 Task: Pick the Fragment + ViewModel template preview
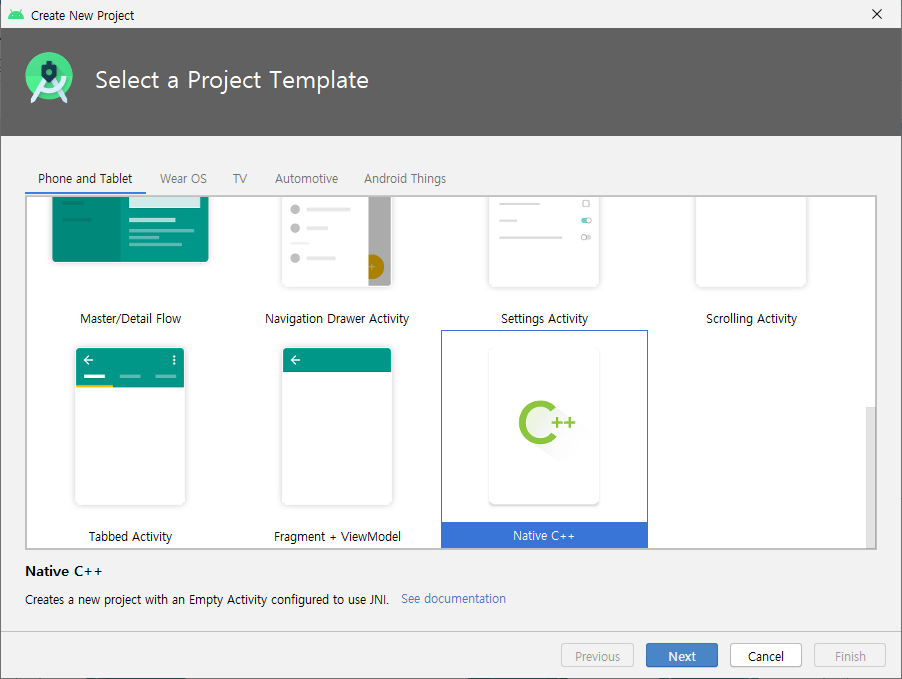tap(337, 426)
